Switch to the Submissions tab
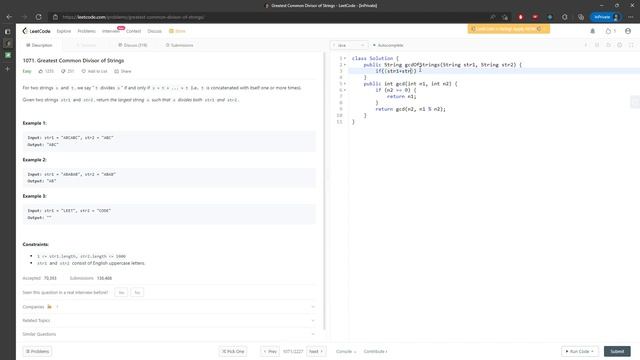The width and height of the screenshot is (640, 360). (x=180, y=45)
